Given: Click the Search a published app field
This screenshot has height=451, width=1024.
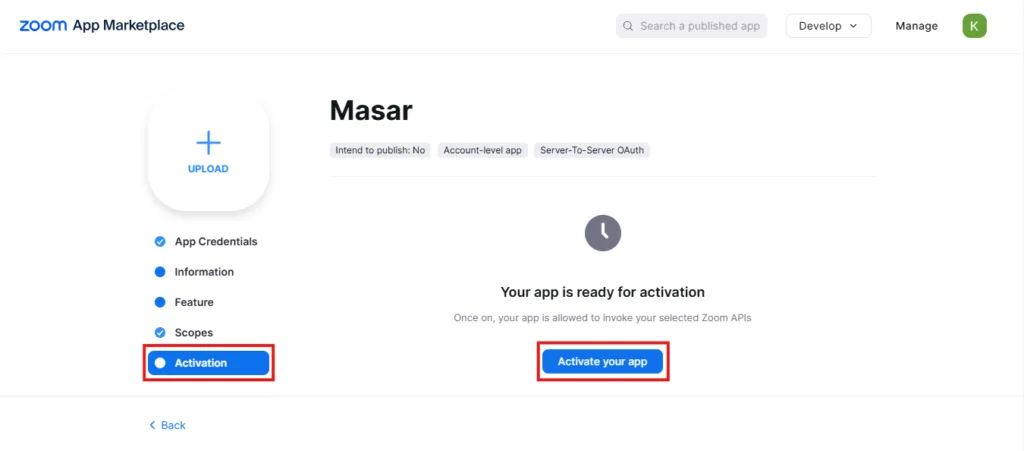Looking at the screenshot, I should [692, 26].
